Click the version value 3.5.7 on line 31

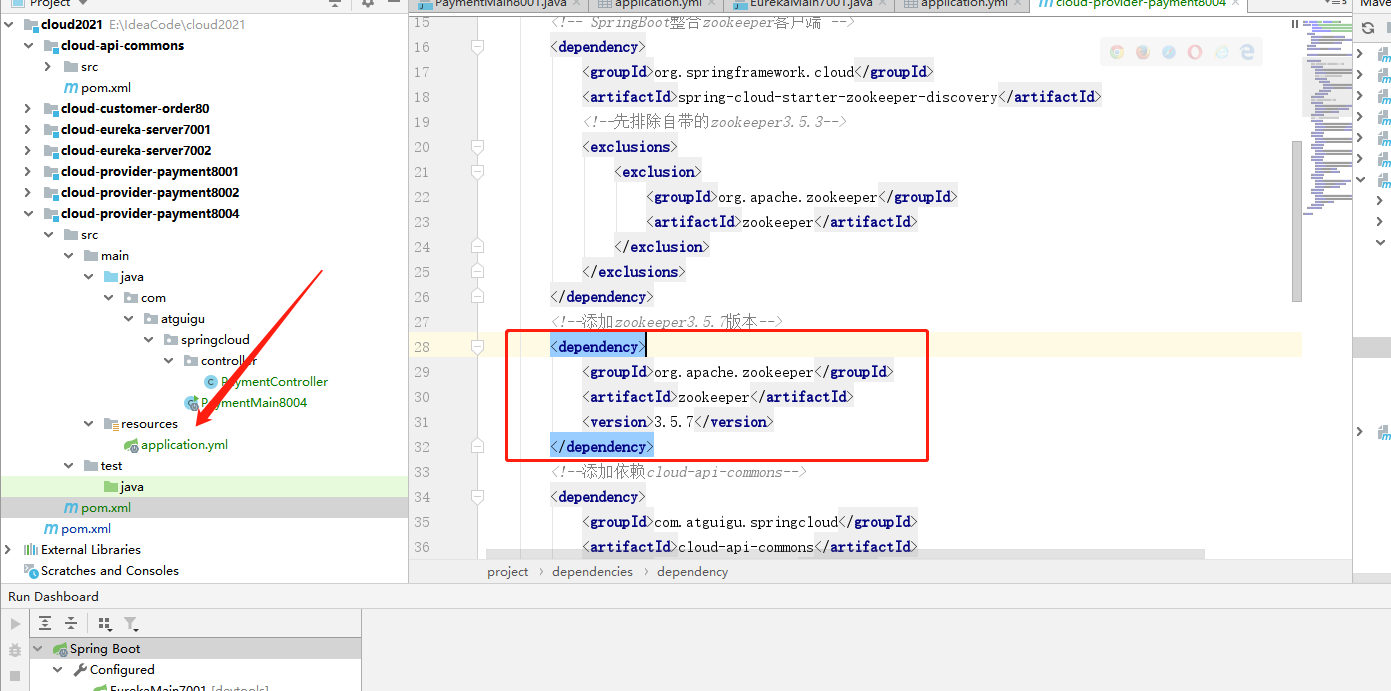[674, 422]
